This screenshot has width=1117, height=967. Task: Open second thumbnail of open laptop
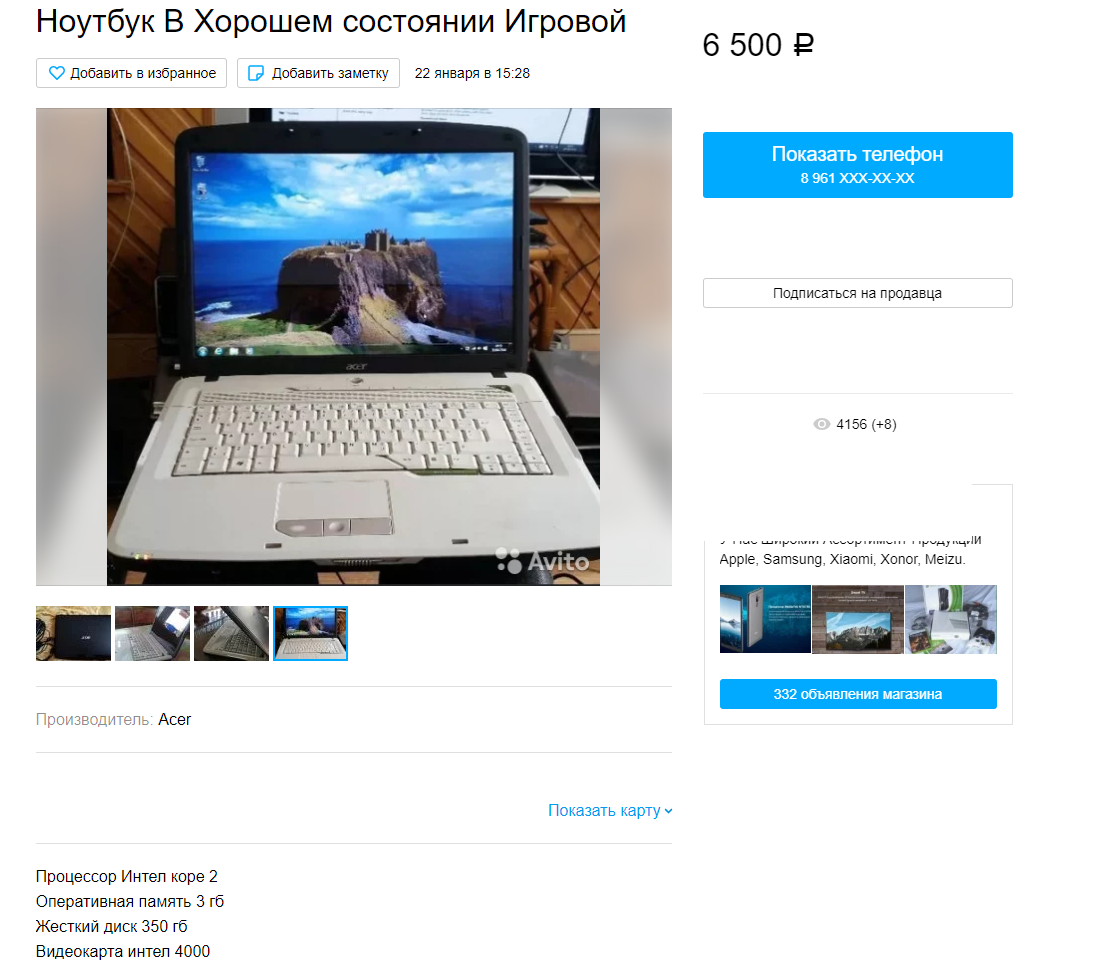152,634
